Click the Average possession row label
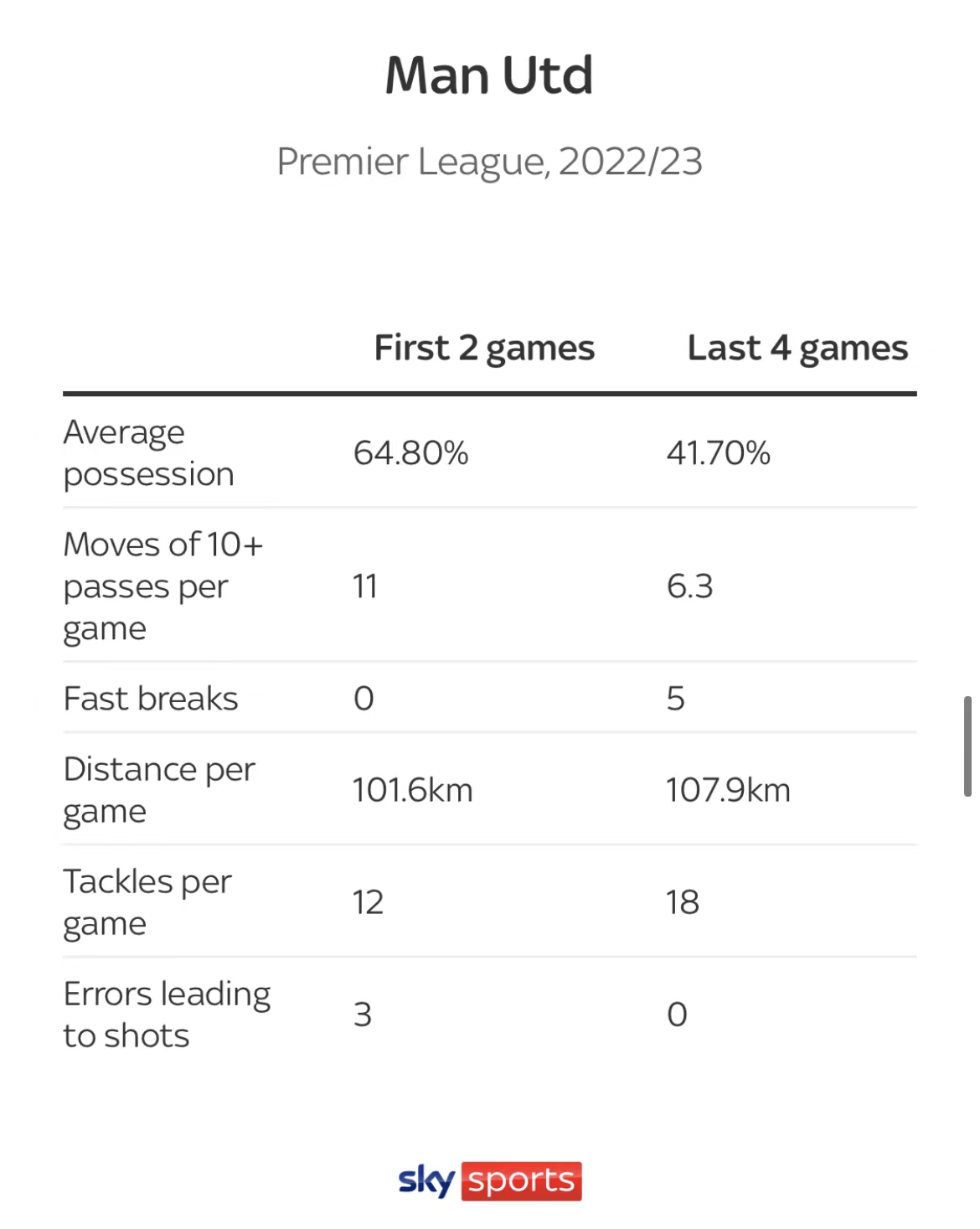Viewport: 980px width, 1229px height. [x=148, y=453]
